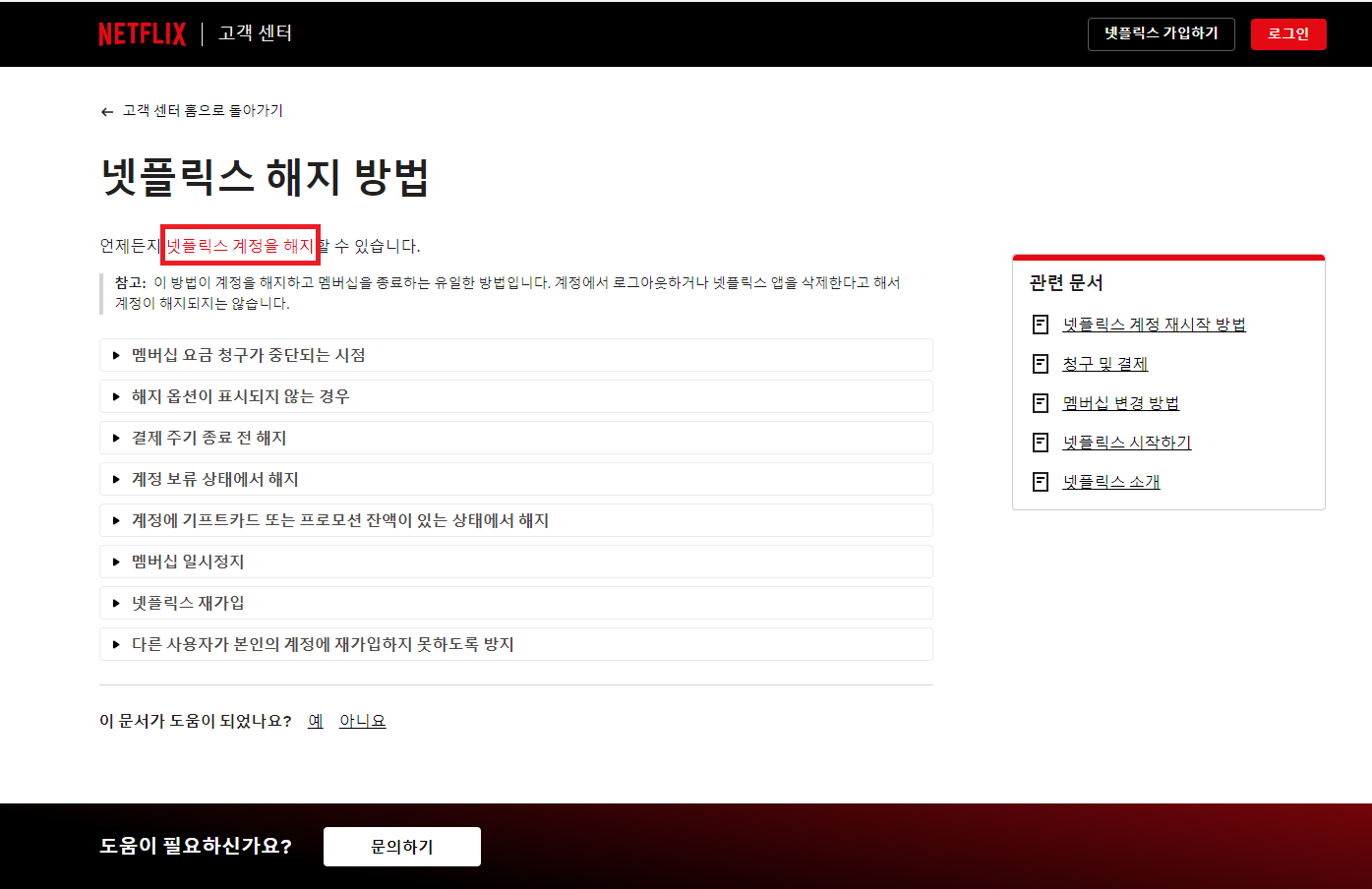Expand 멤버십 요금 청구가 중단되는 시점

tap(516, 355)
